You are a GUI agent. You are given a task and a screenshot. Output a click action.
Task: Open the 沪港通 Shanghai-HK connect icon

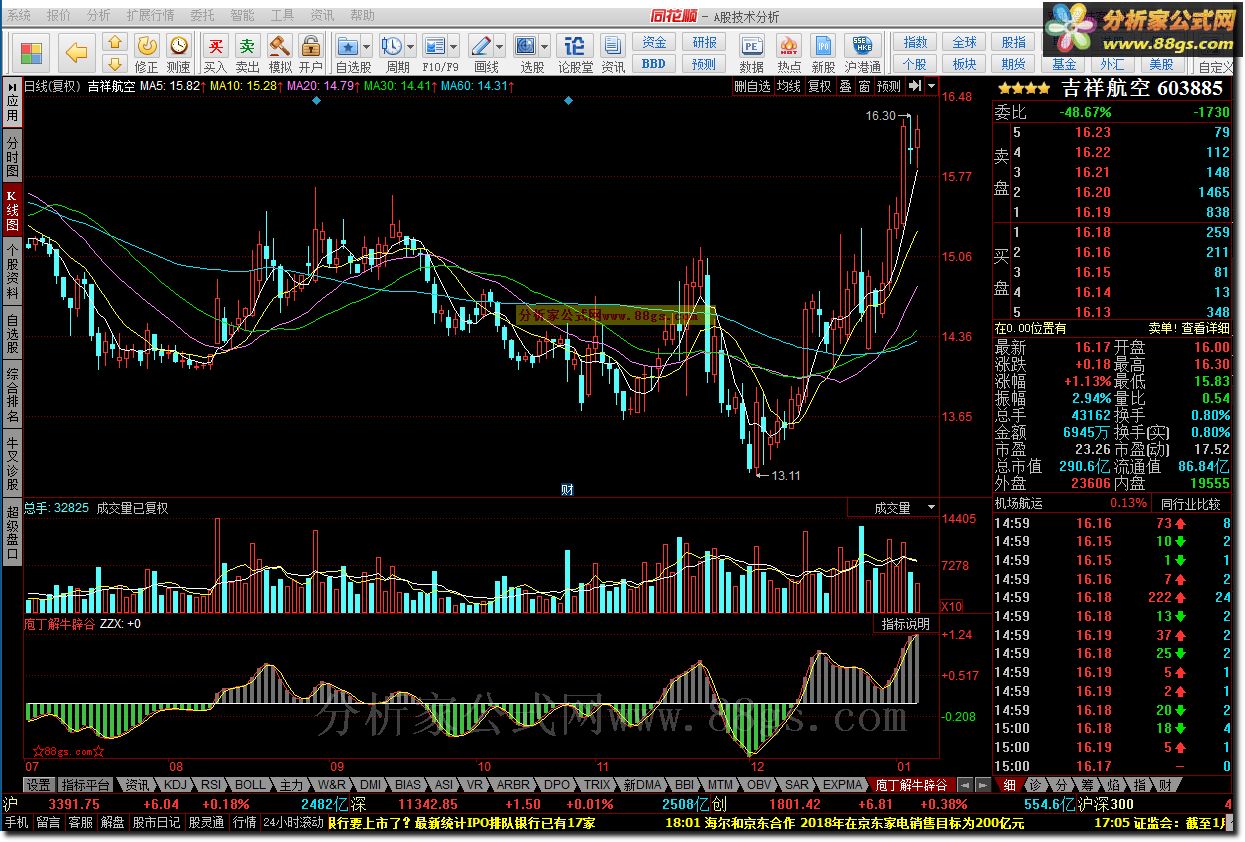[862, 54]
